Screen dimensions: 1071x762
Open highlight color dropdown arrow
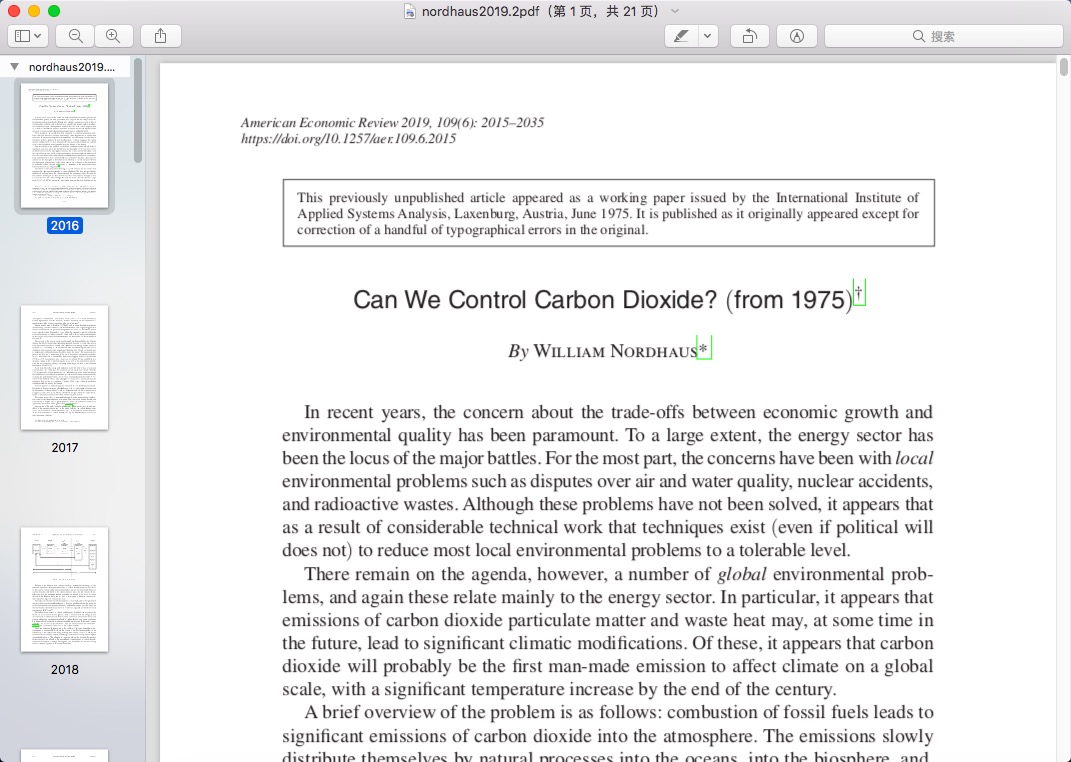coord(708,36)
